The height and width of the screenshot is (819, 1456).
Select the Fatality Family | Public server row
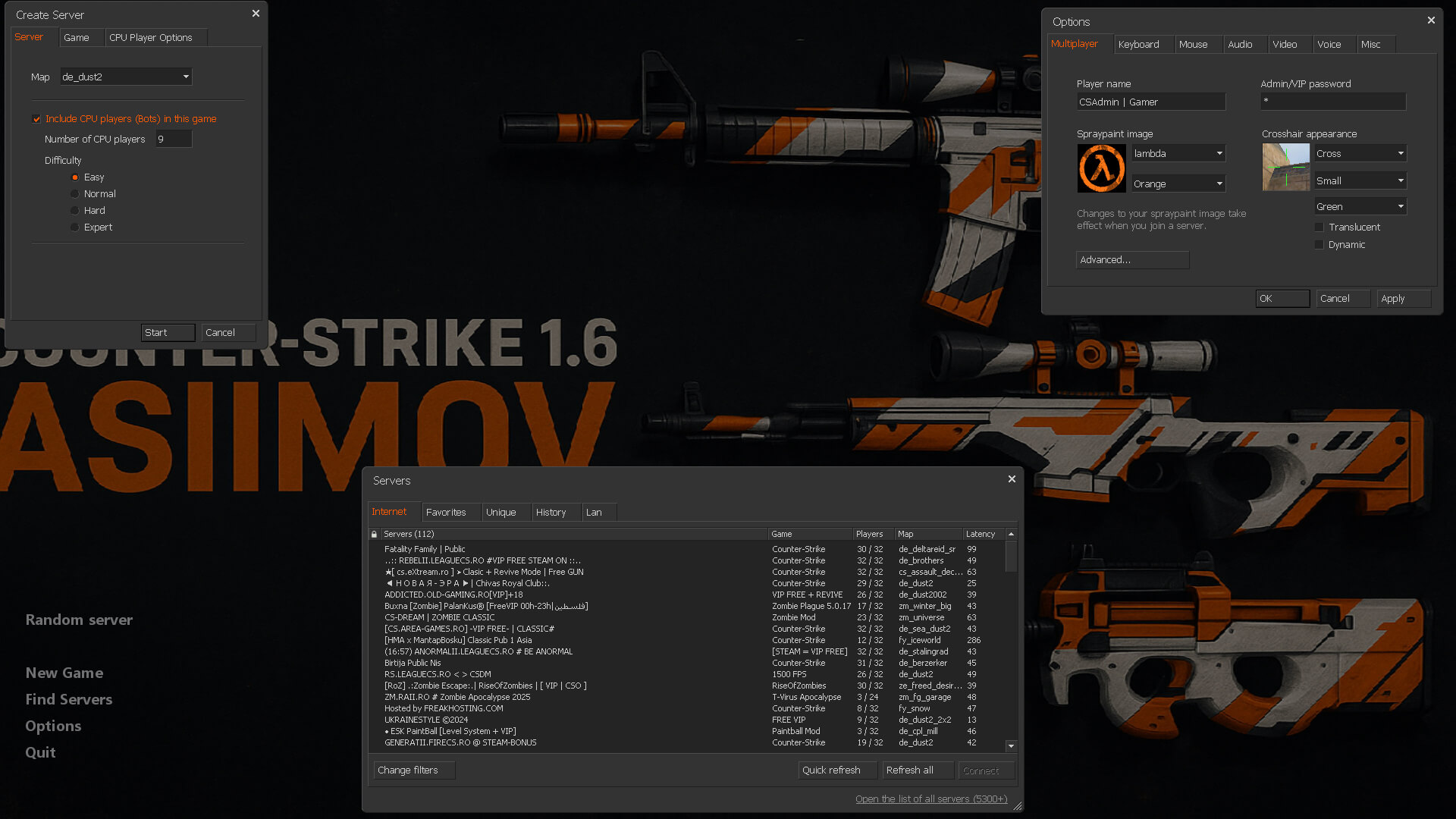pyautogui.click(x=686, y=549)
